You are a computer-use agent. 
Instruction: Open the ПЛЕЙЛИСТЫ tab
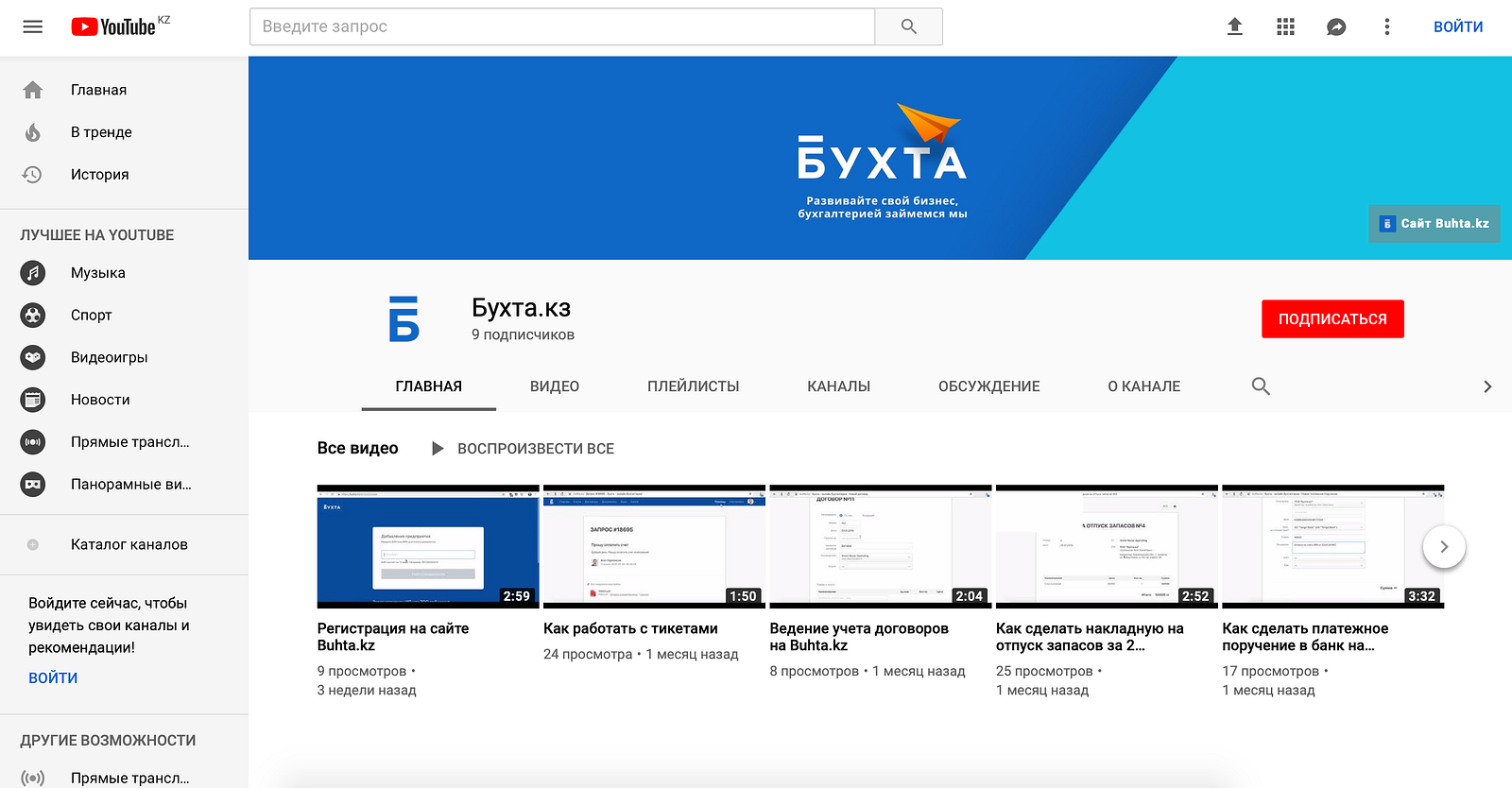click(694, 386)
